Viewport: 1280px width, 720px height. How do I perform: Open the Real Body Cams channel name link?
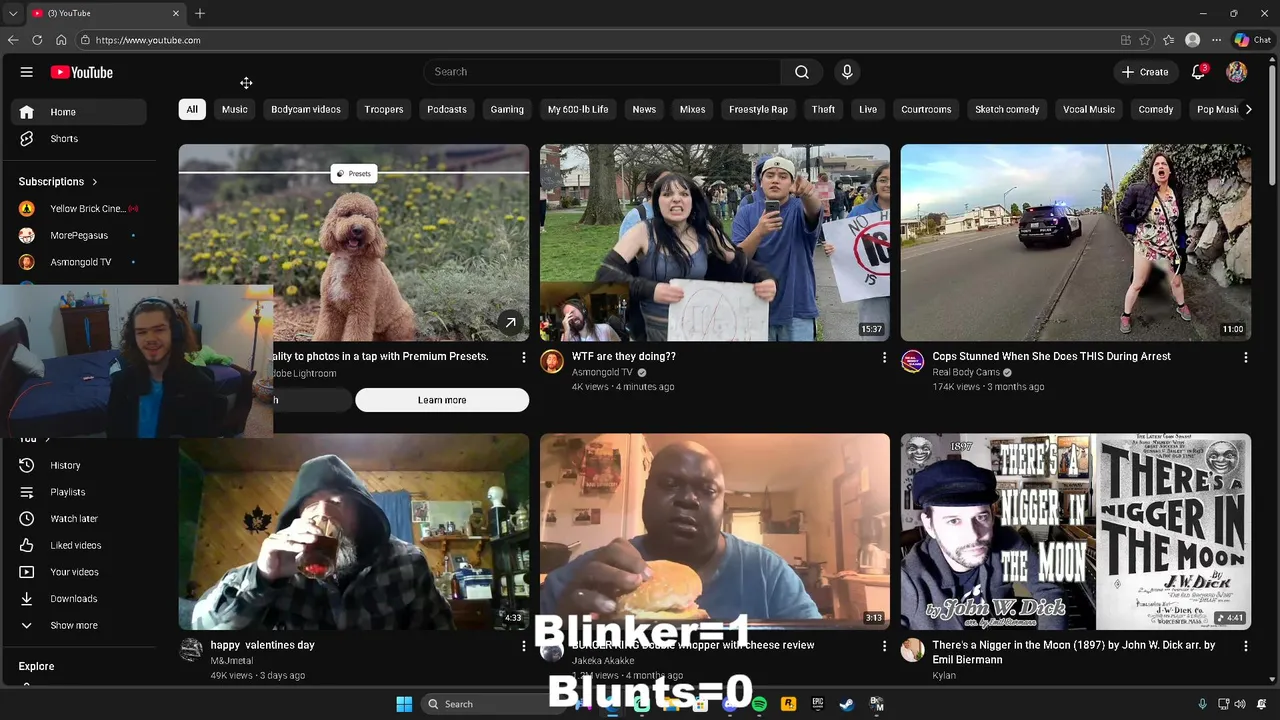point(966,372)
